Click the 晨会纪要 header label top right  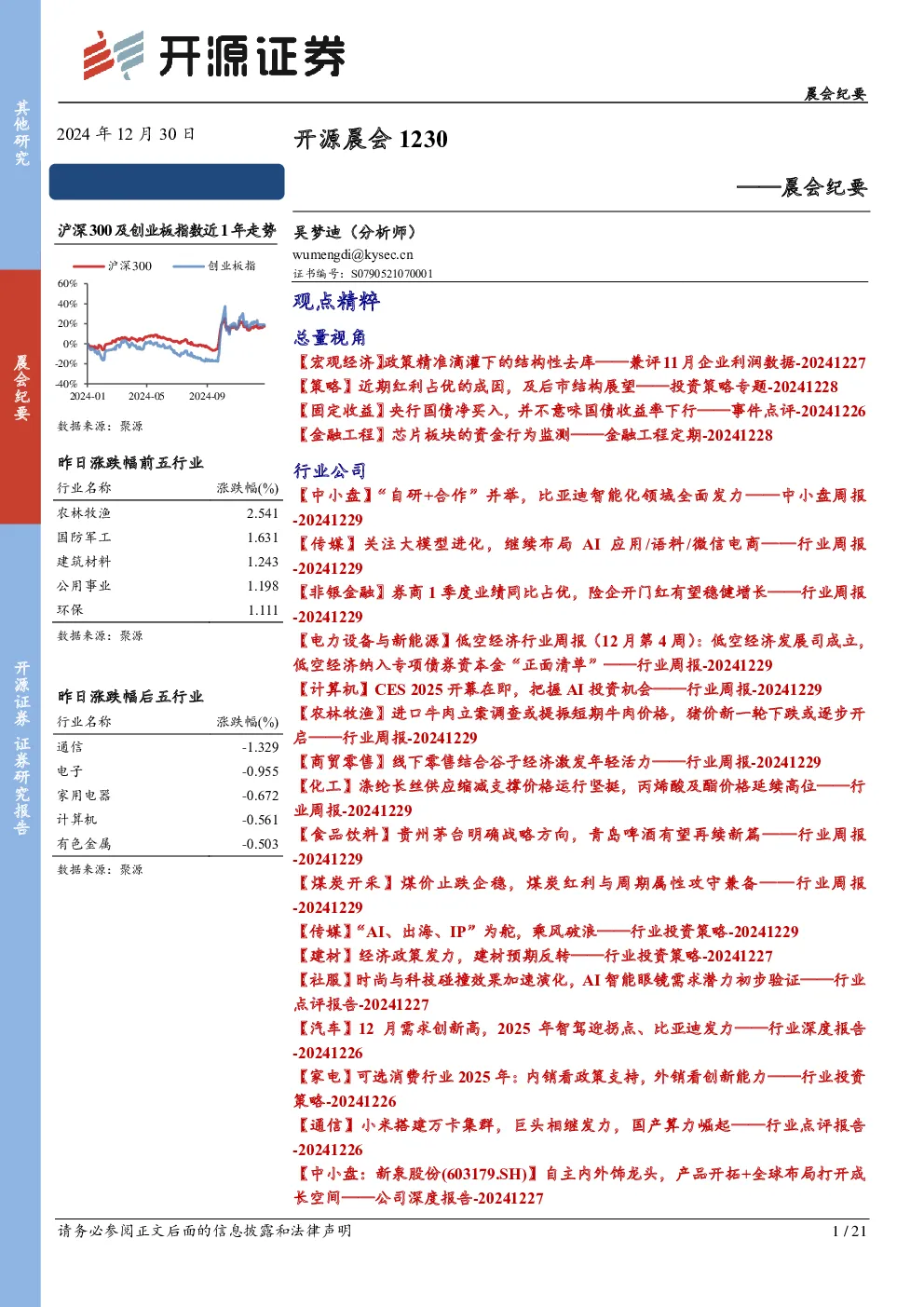836,94
